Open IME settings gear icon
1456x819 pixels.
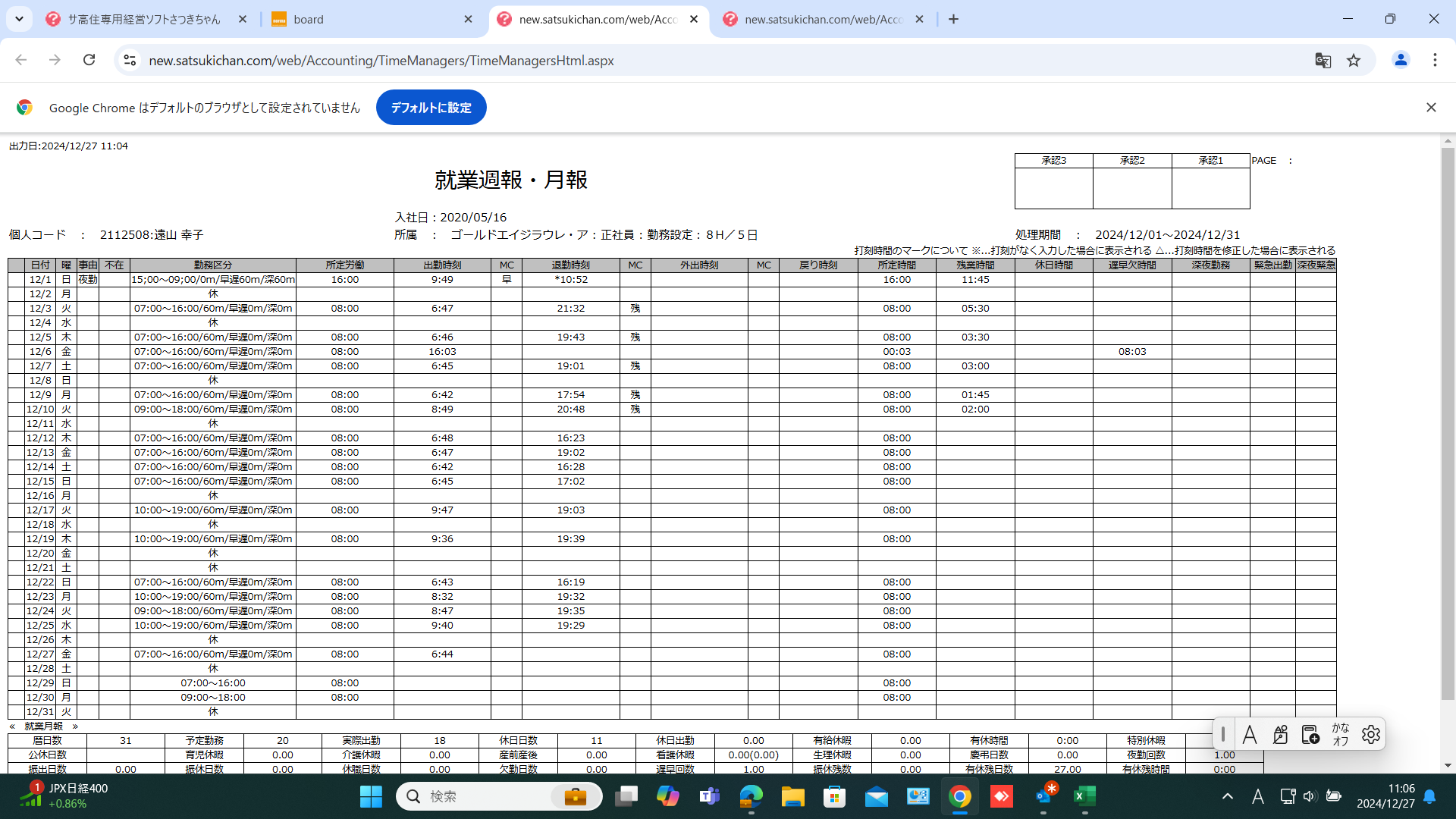coord(1370,734)
